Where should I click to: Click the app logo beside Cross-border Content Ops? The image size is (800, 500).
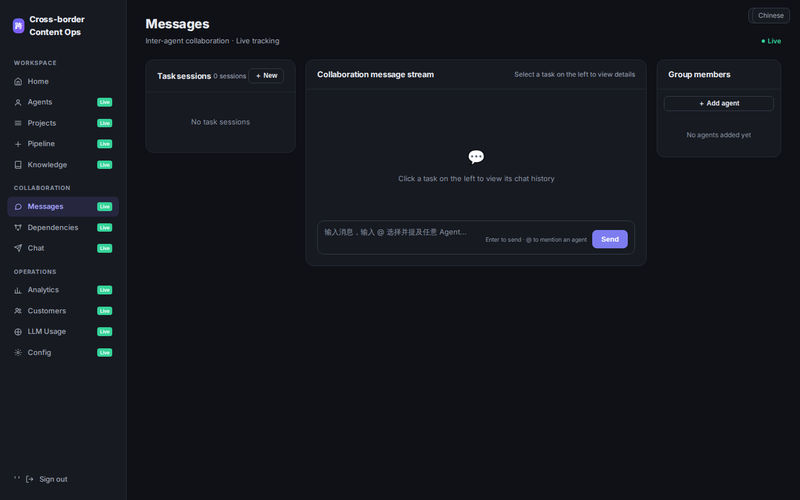click(18, 26)
